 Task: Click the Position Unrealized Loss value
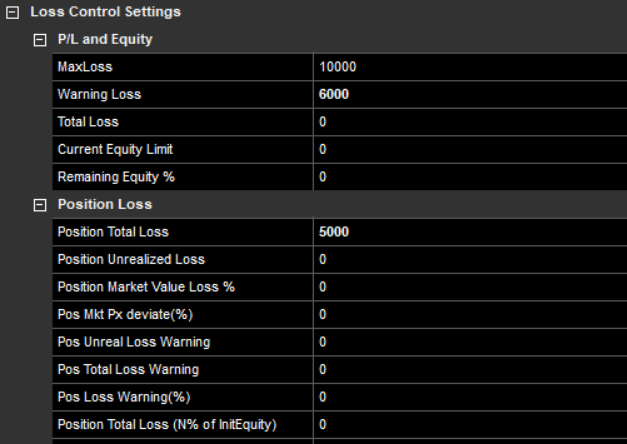[468, 259]
